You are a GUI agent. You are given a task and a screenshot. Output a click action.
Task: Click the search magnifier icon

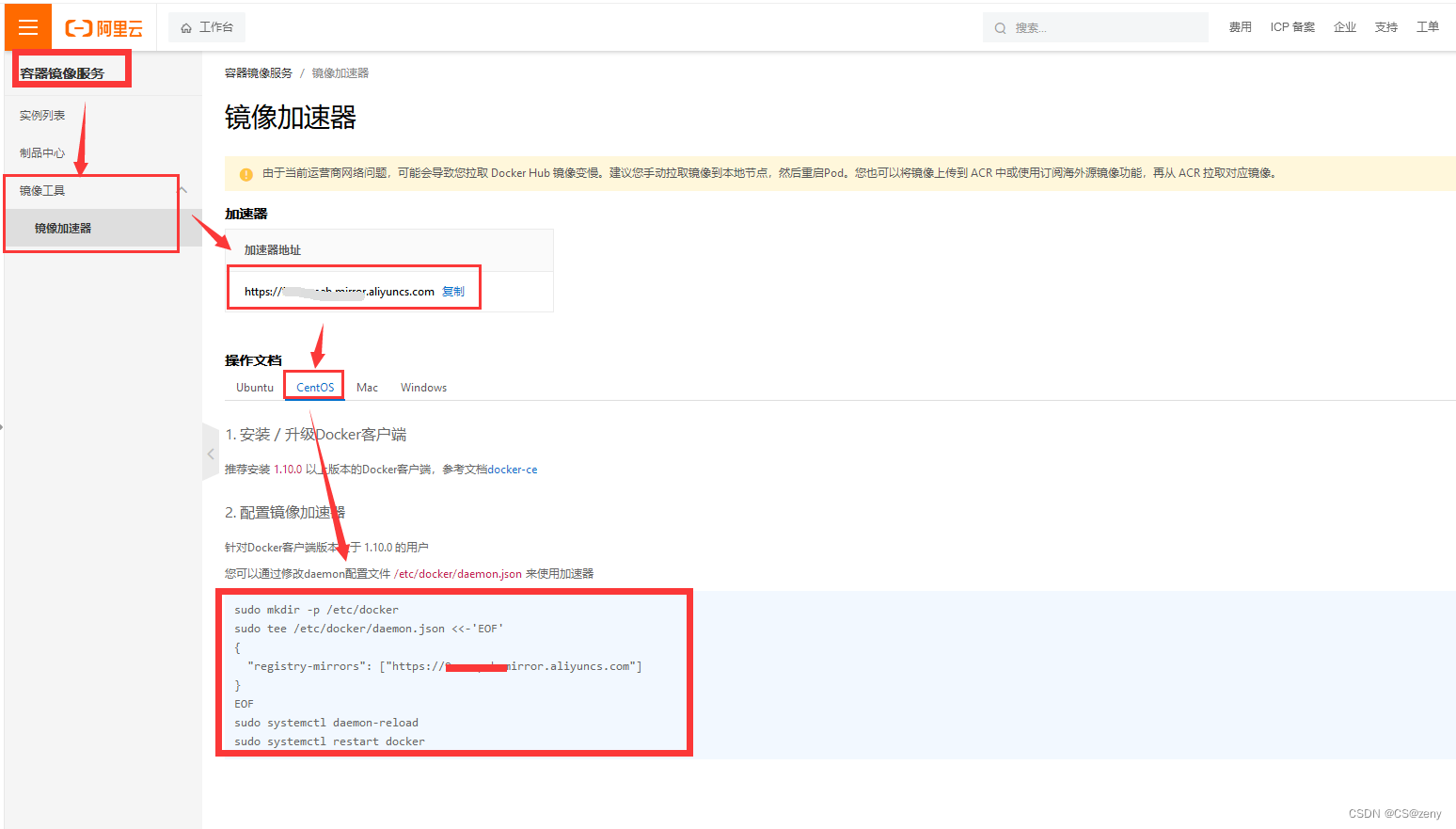(1000, 28)
